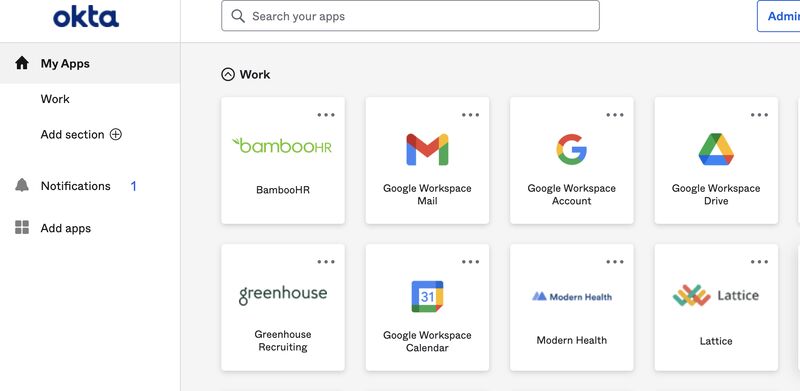Open the BambooHR app logo
Image resolution: width=800 pixels, height=391 pixels.
pyautogui.click(x=282, y=146)
